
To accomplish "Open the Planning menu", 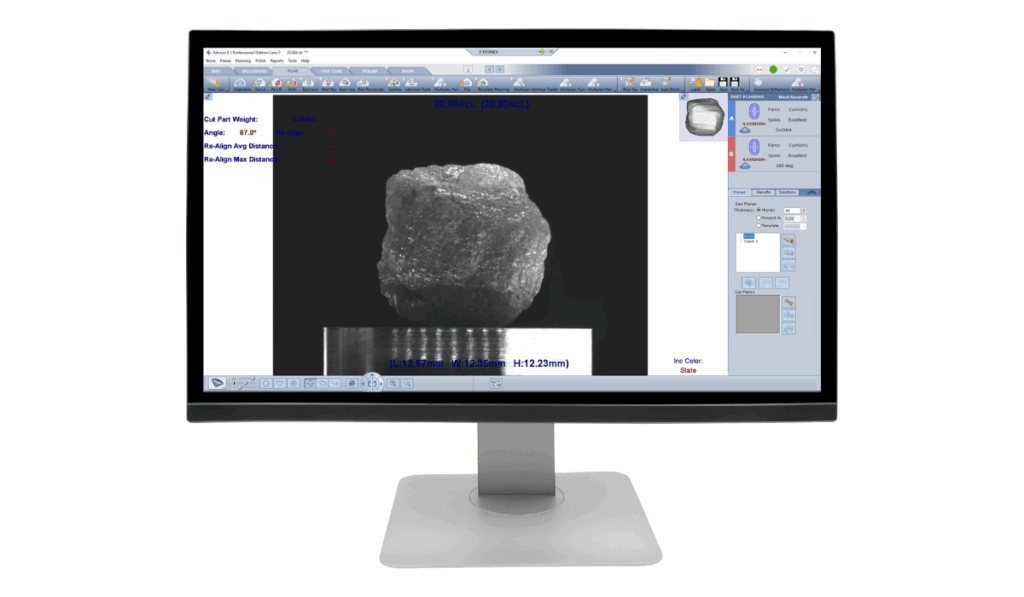I will point(243,61).
